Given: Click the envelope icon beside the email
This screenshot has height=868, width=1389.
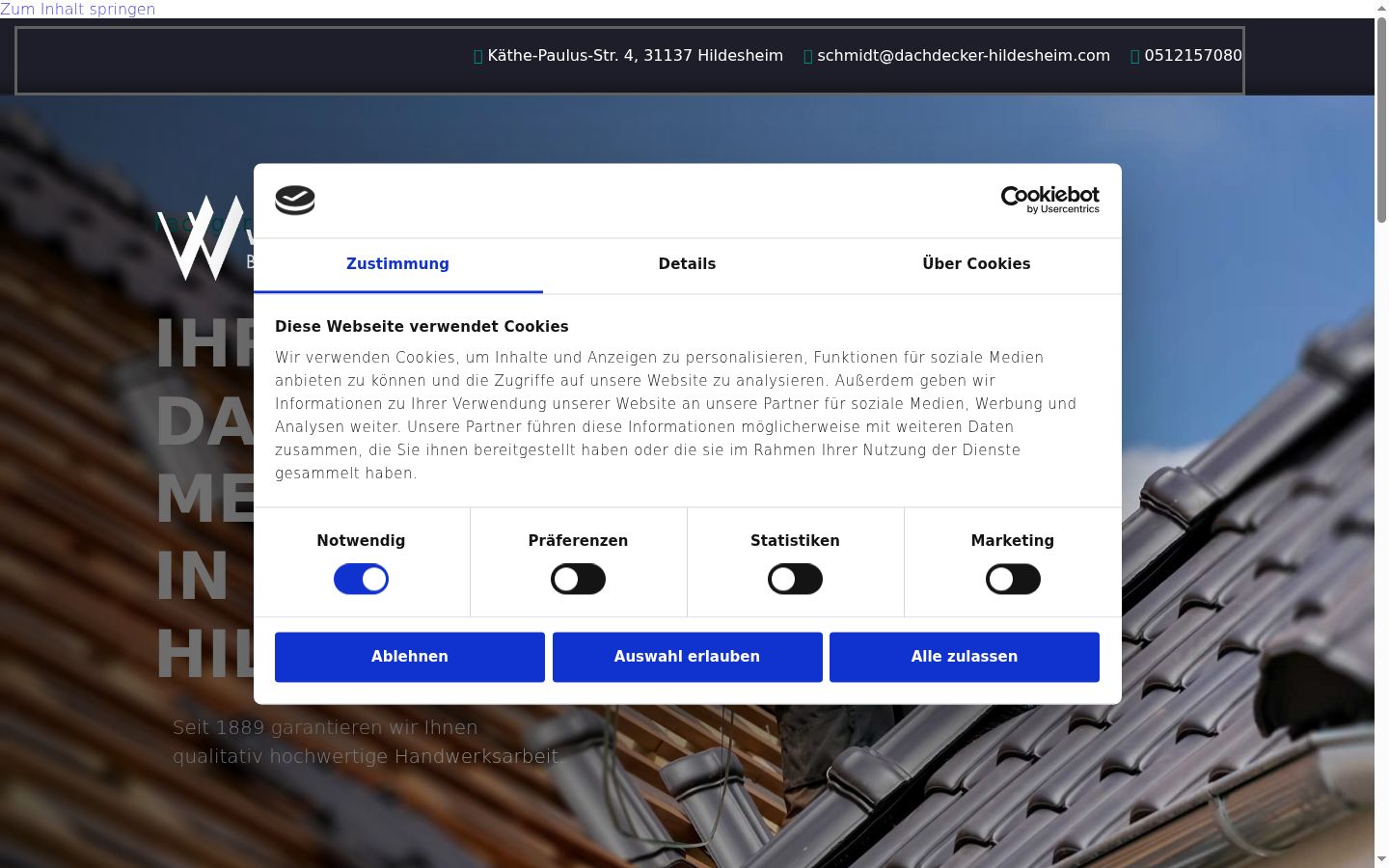Looking at the screenshot, I should click(x=808, y=57).
